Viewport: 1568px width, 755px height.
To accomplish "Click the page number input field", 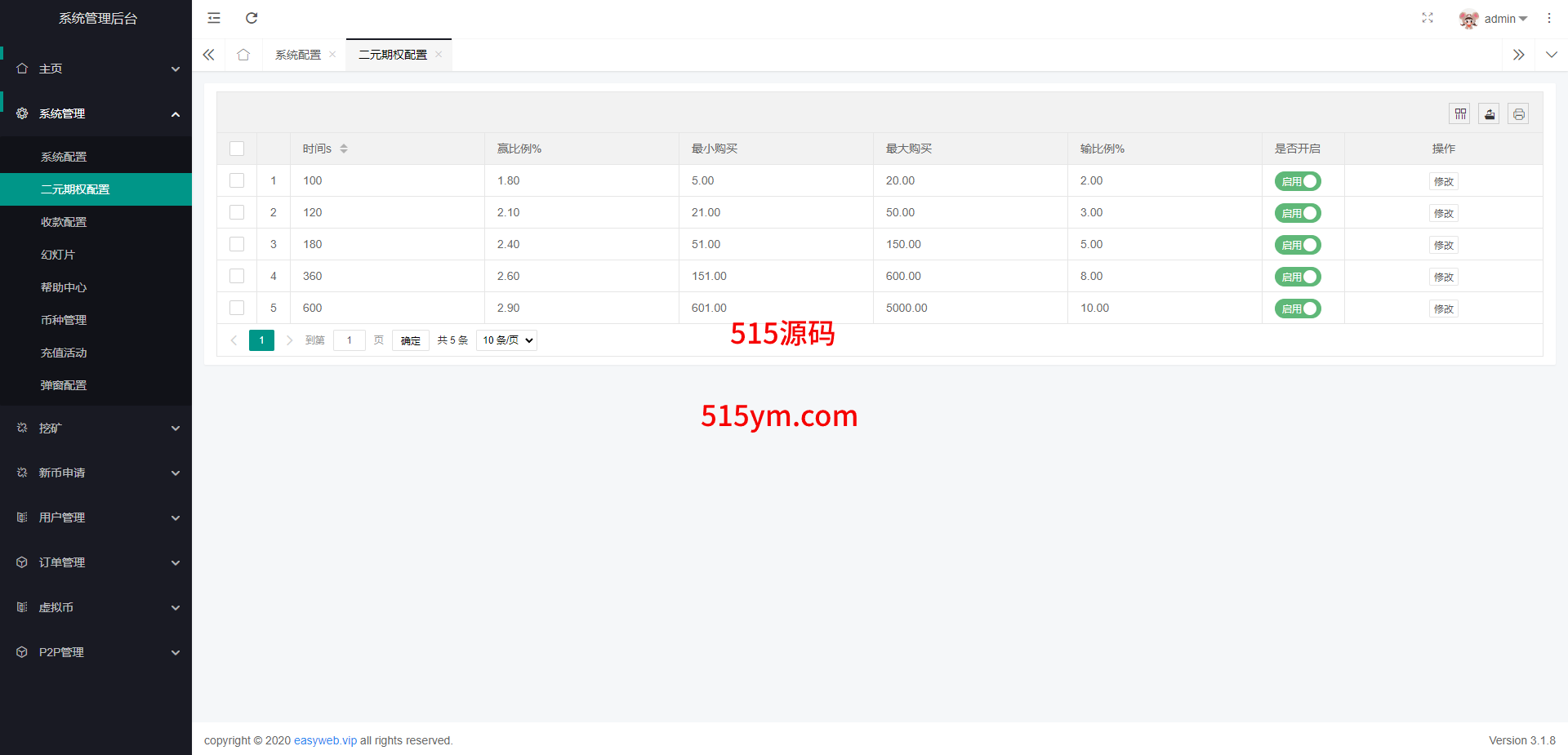I will pyautogui.click(x=349, y=340).
